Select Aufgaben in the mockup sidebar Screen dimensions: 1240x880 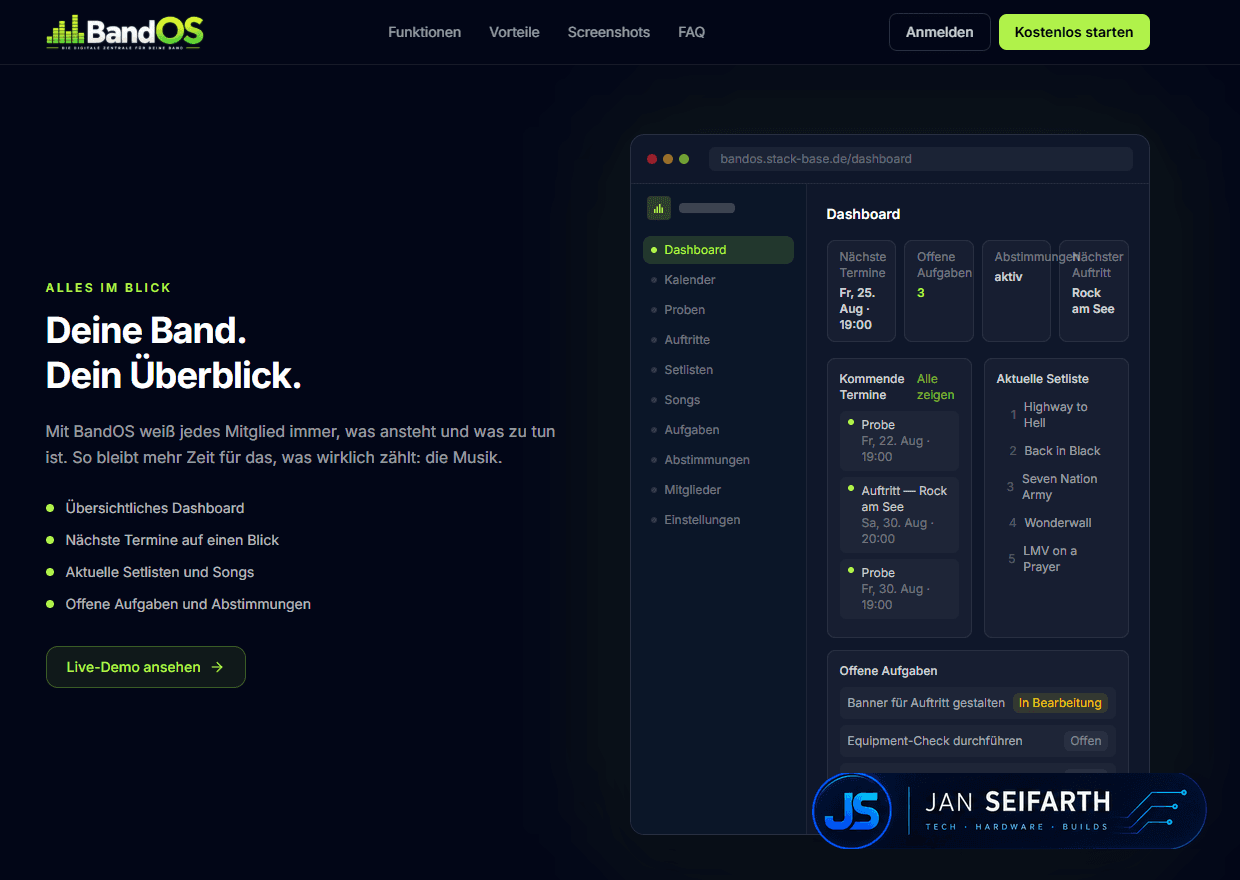coord(718,430)
